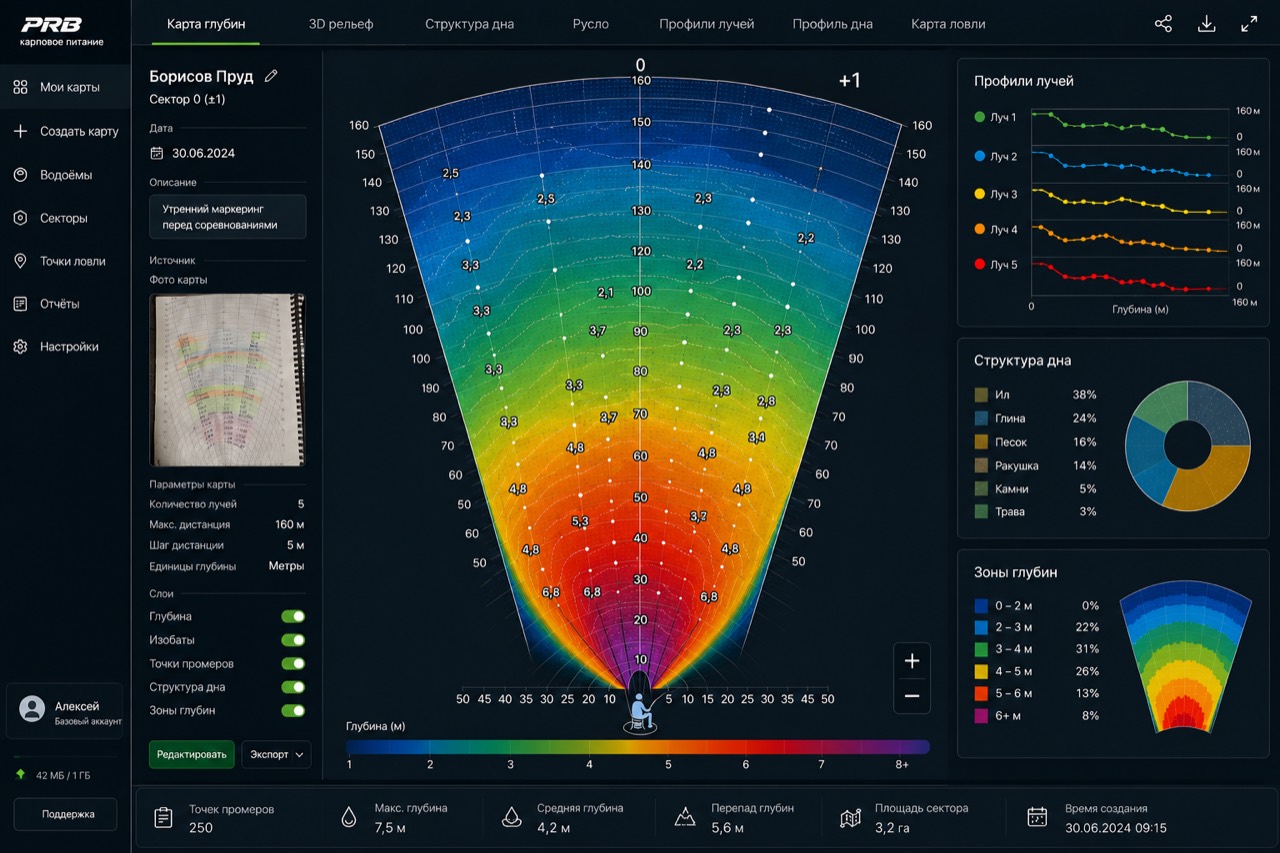Click the Зоны глубин fan preview

(1186, 656)
